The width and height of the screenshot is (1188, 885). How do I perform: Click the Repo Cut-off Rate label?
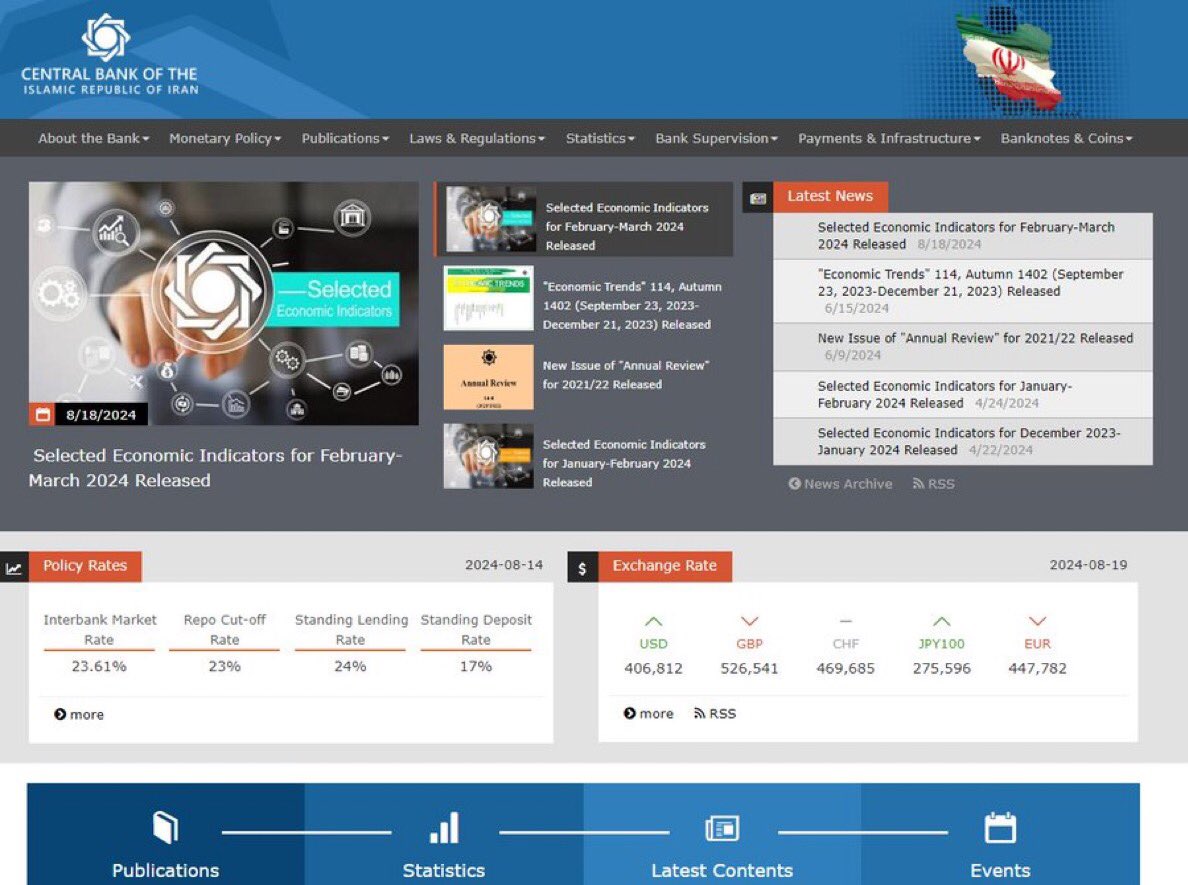pos(224,630)
